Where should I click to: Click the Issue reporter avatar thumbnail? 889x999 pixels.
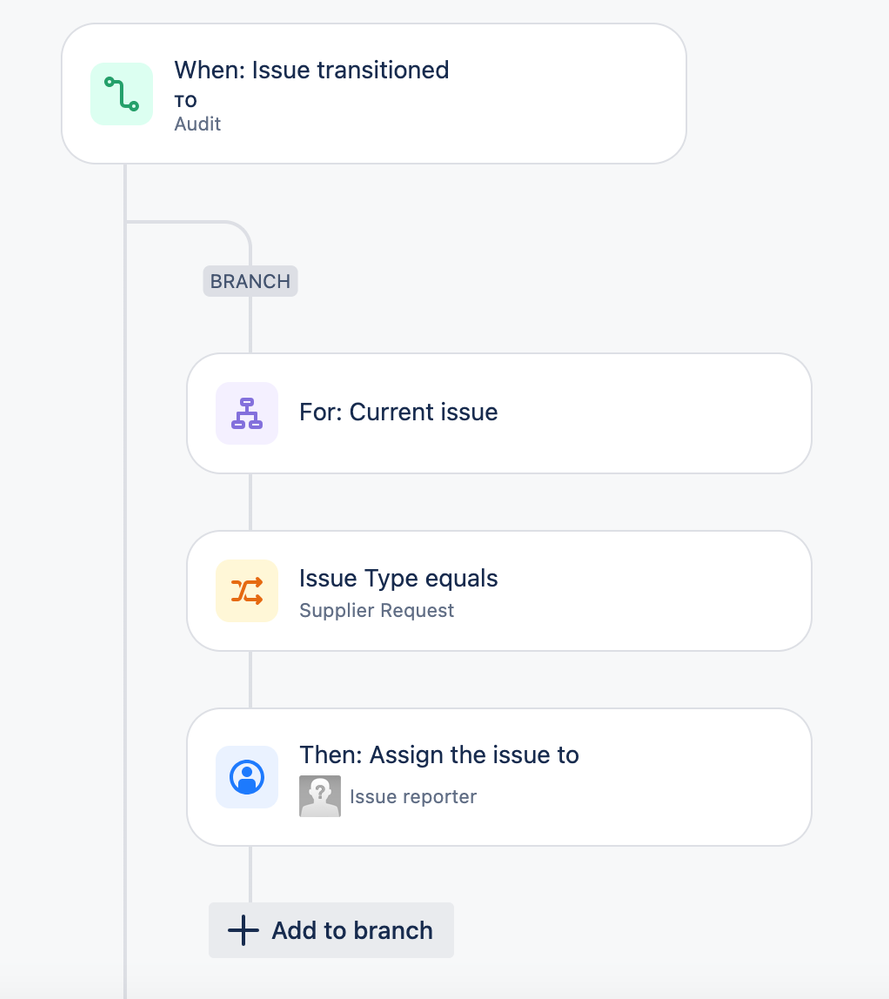[x=320, y=796]
